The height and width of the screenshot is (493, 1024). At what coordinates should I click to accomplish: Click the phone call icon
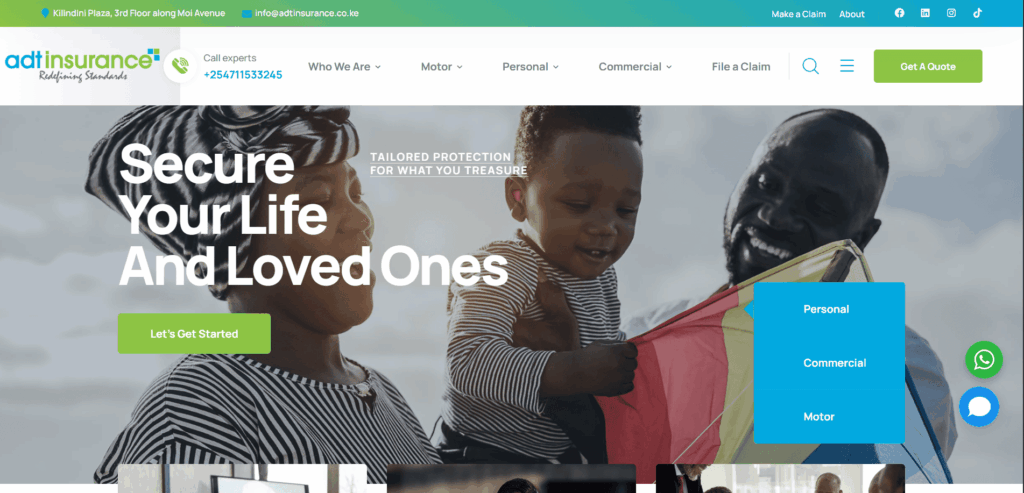[180, 66]
